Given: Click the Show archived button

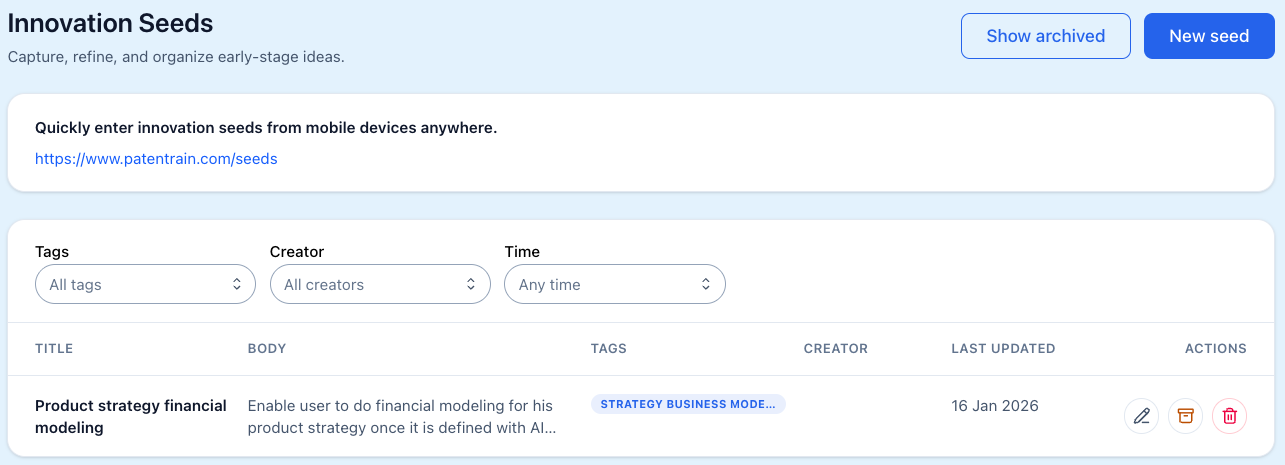Looking at the screenshot, I should click(1045, 36).
